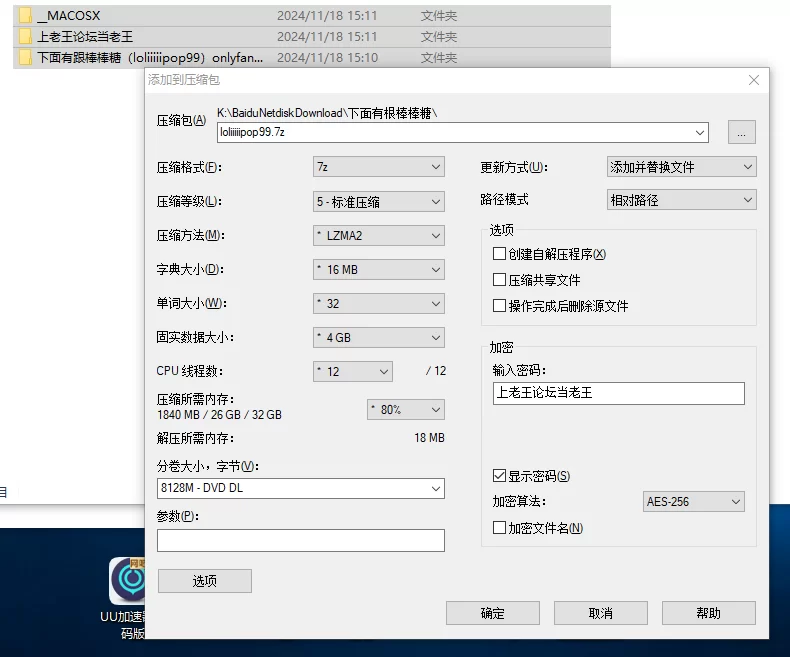This screenshot has height=657, width=790.
Task: Click the 1840 MB / 26 GB / 32 GB text
Action: pyautogui.click(x=219, y=415)
